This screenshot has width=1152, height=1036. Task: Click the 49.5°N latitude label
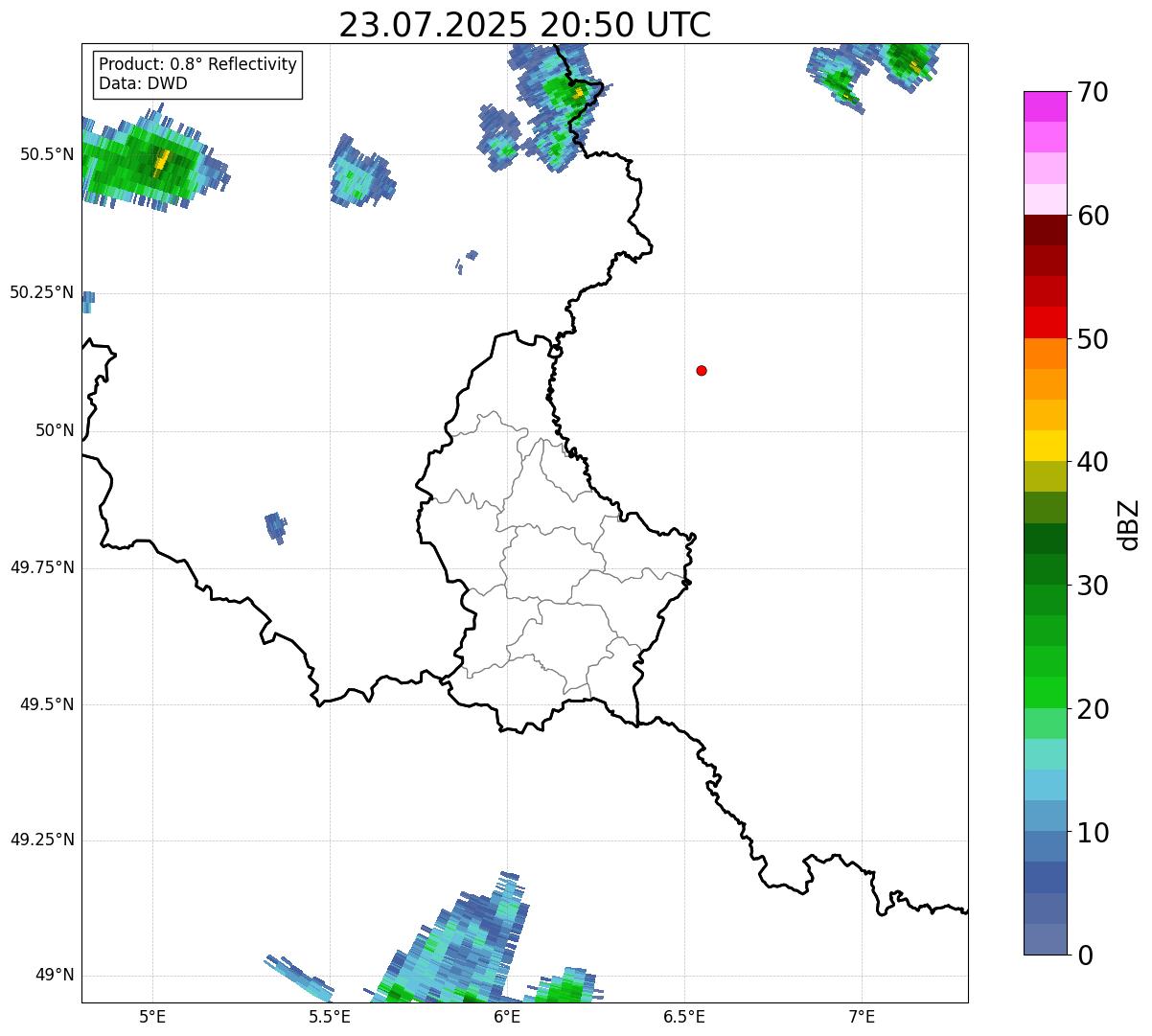click(48, 704)
